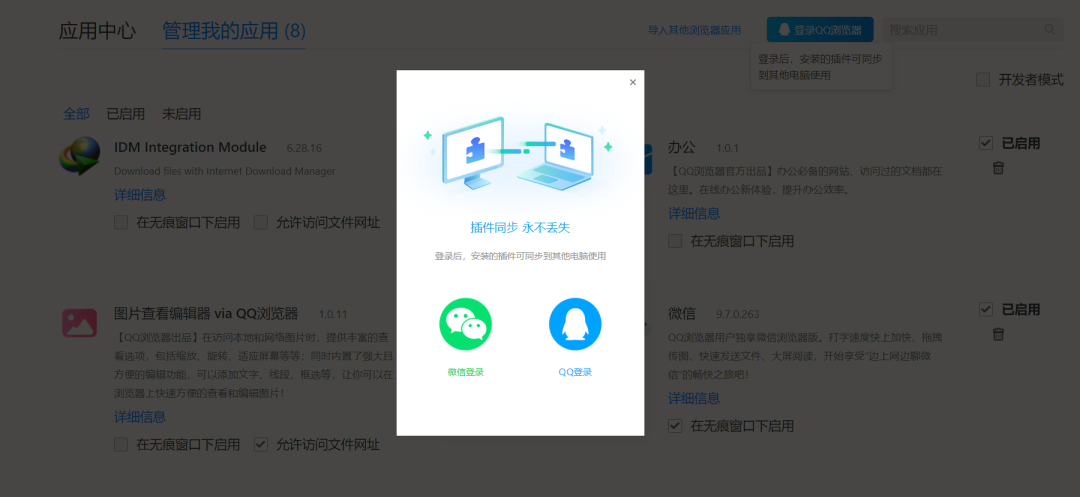Close the plugin sync login dialog
Screen dimensions: 1080x497
point(633,82)
